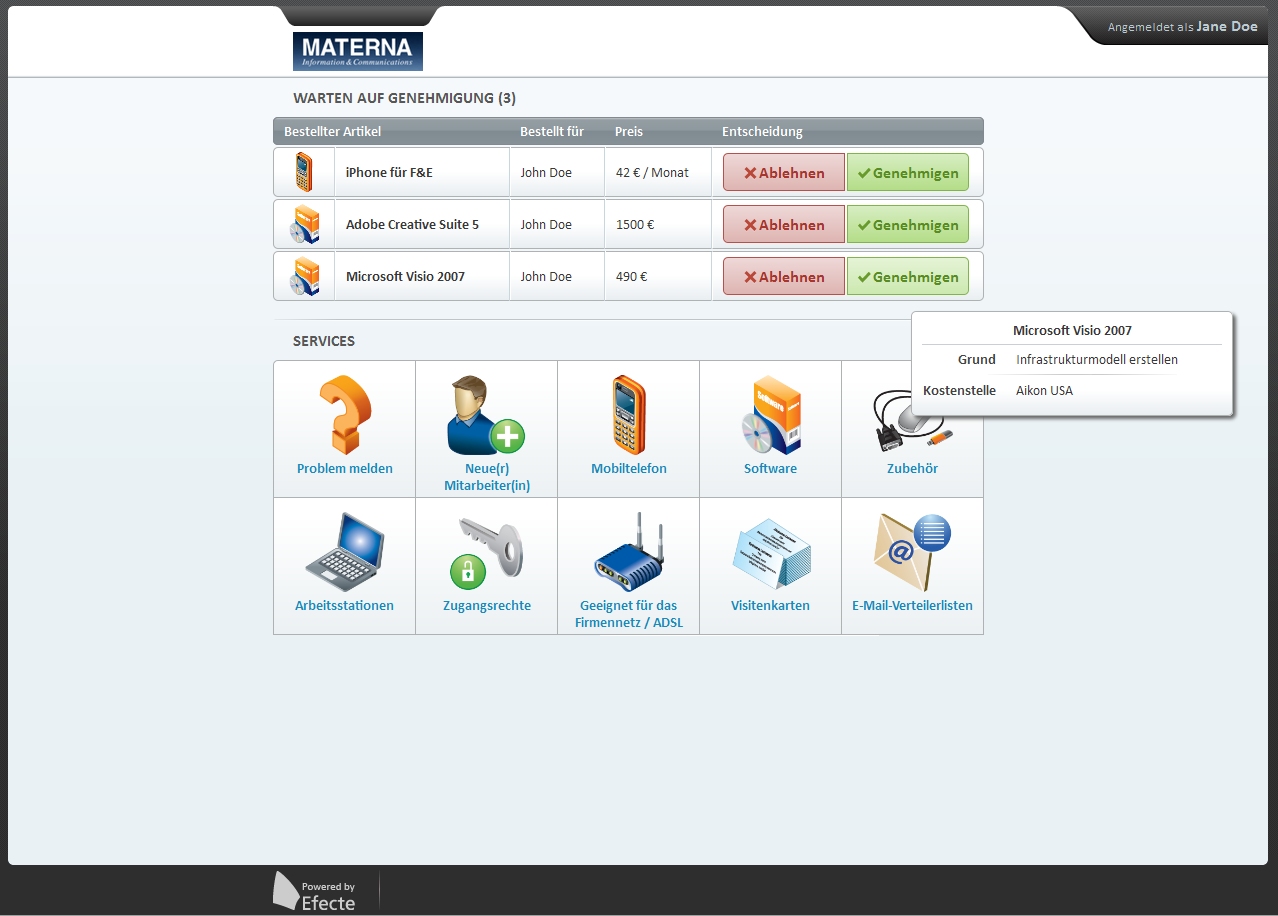Select the Visitenkarten business cards icon
The image size is (1278, 916).
click(771, 554)
